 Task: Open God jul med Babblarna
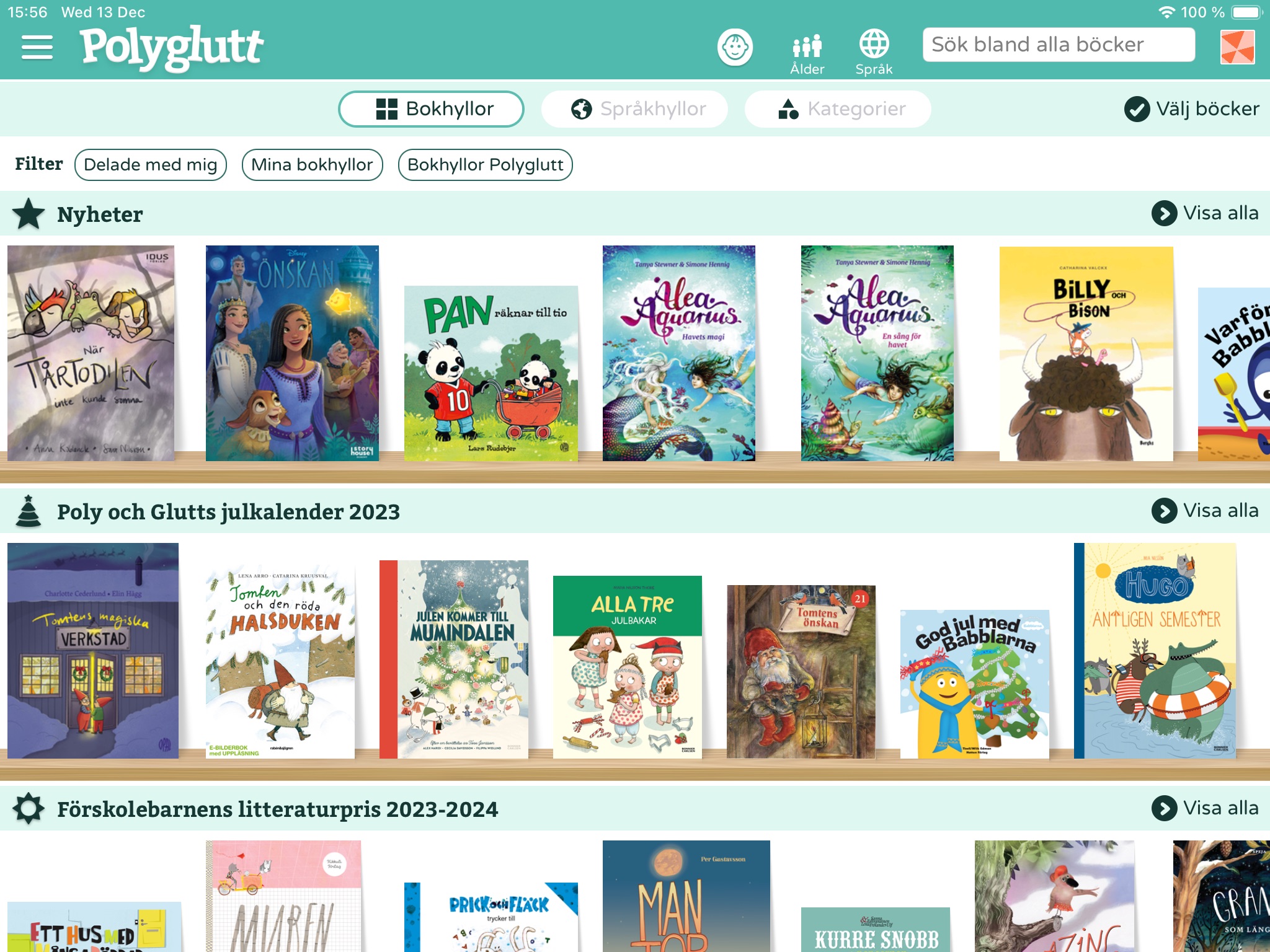(x=975, y=684)
